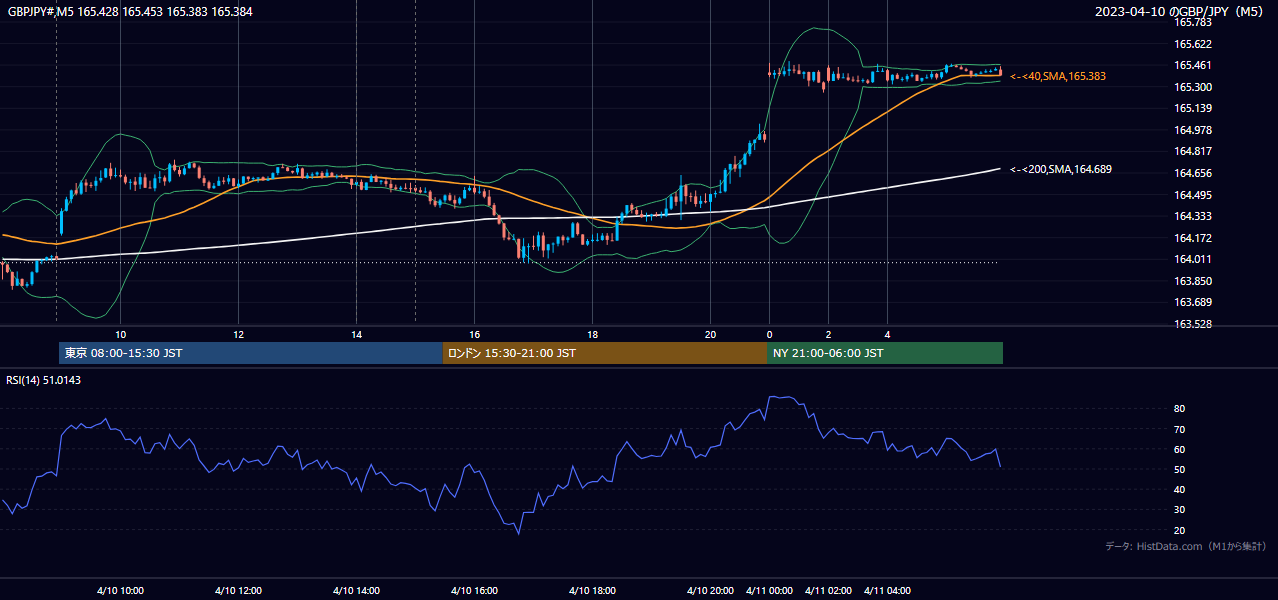Select the 東京 08:00-15:30 JST session bar
This screenshot has width=1278, height=600.
point(251,353)
